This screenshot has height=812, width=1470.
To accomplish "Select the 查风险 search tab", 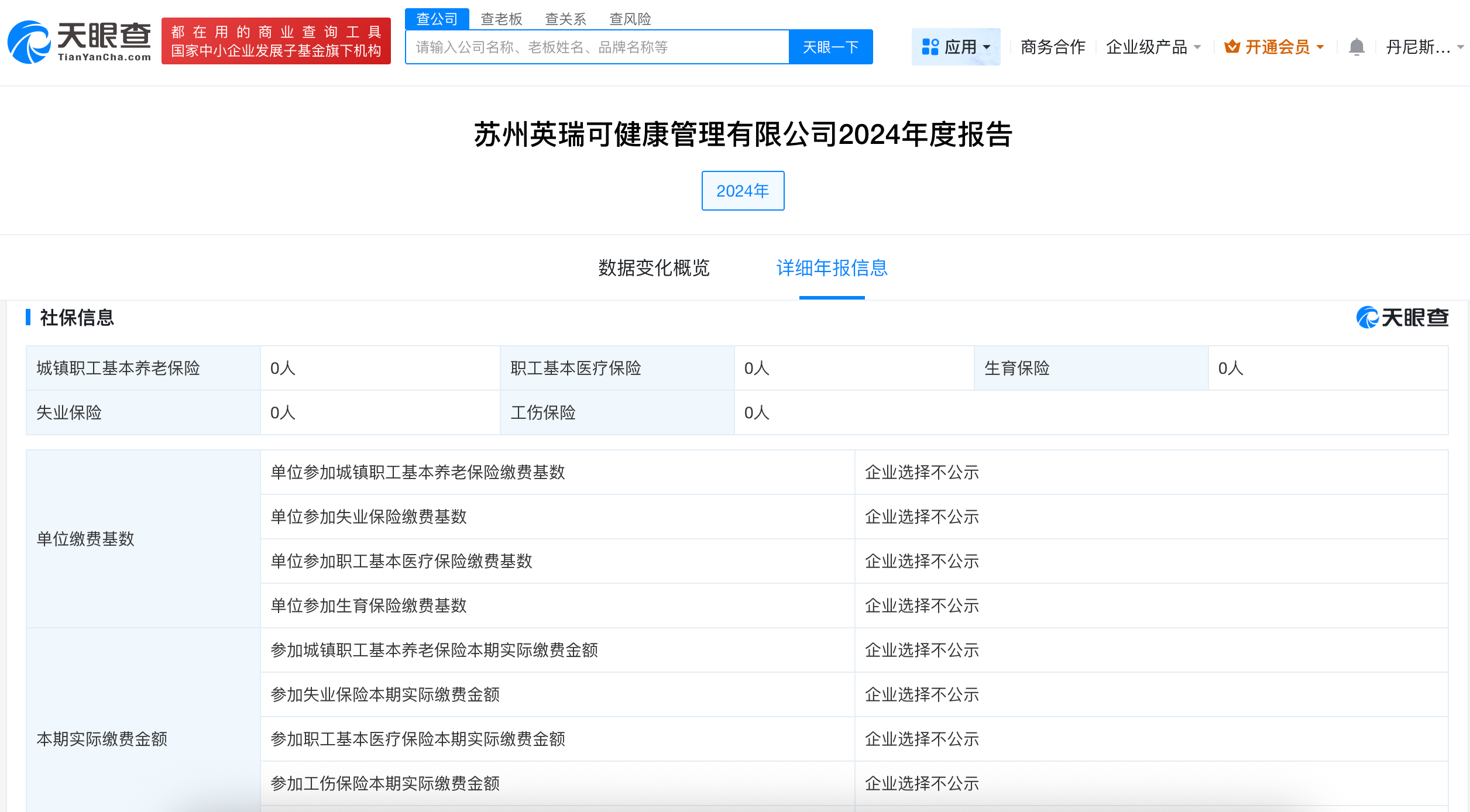I will tap(630, 19).
